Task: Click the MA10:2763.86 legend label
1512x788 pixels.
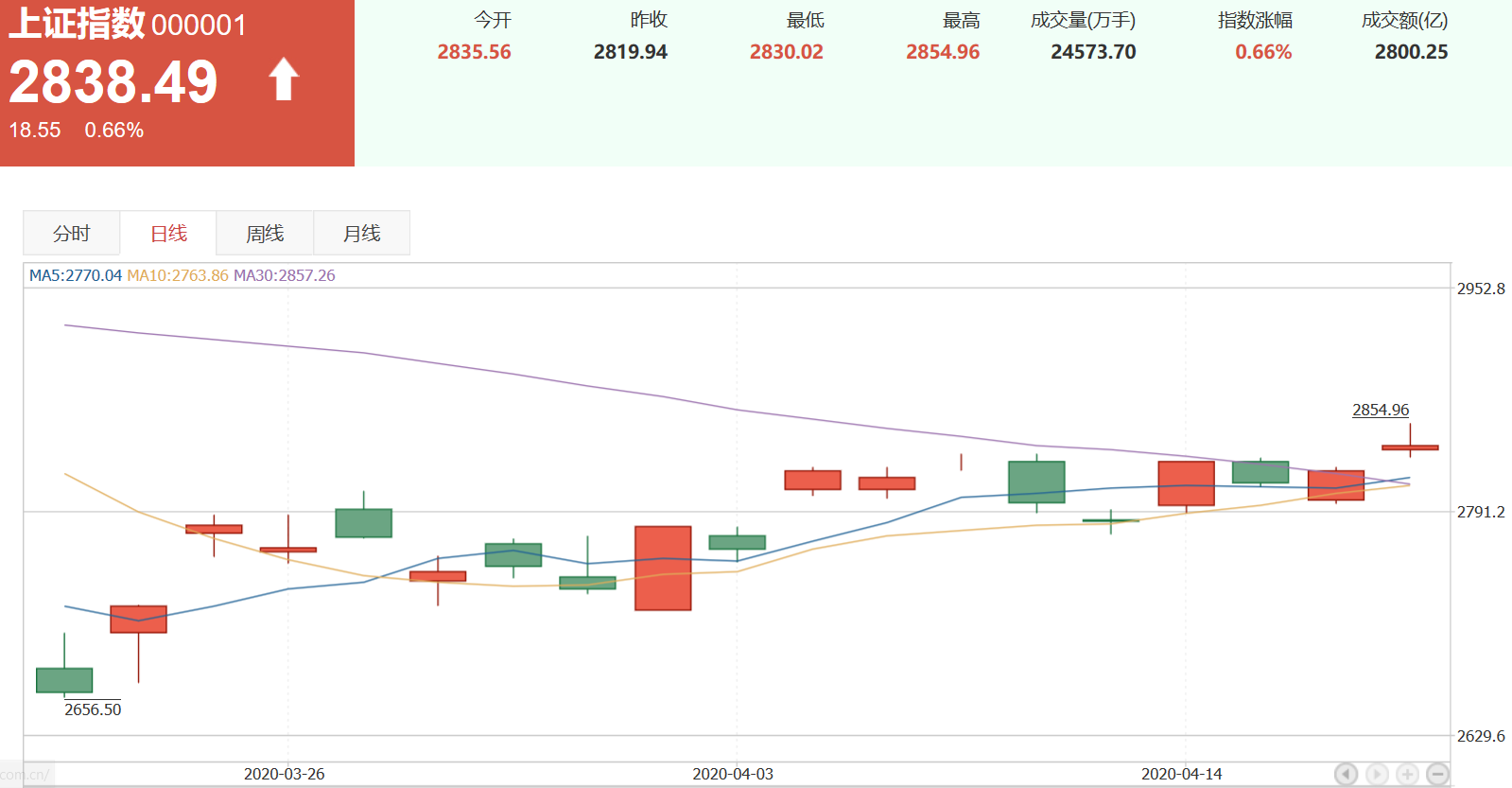Action: click(x=178, y=275)
